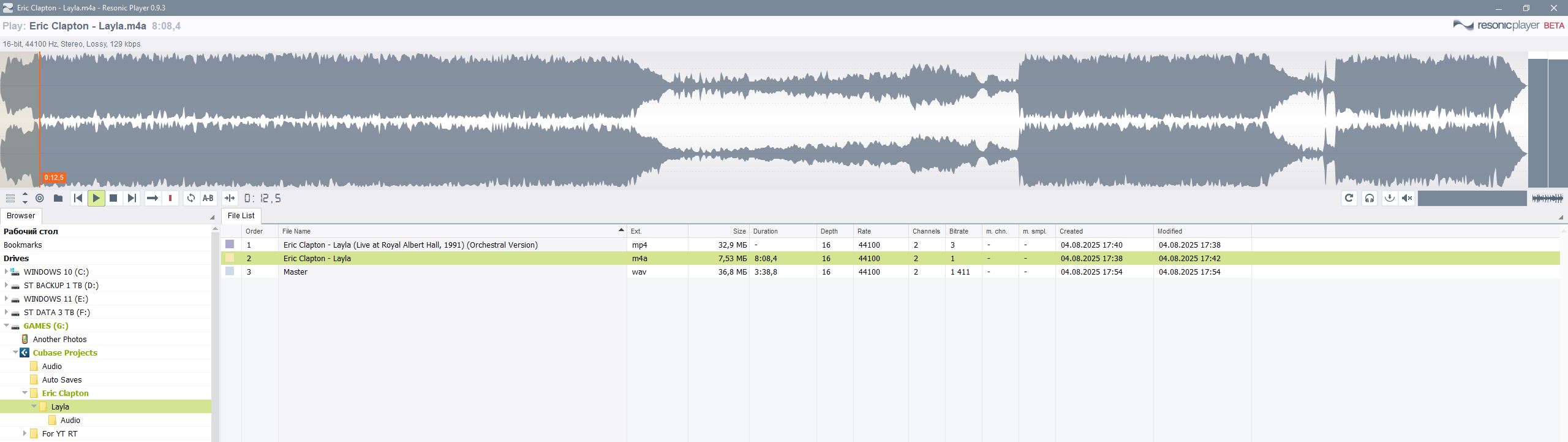Select the Browser tab

pos(21,216)
